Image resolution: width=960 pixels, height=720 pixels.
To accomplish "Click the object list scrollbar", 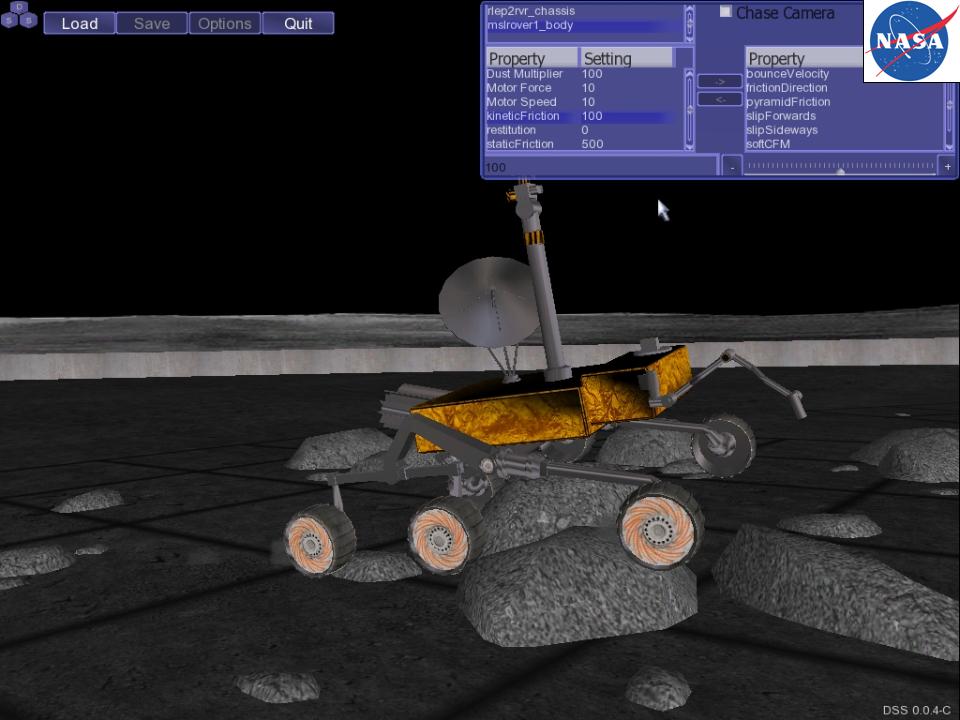I will coord(689,22).
